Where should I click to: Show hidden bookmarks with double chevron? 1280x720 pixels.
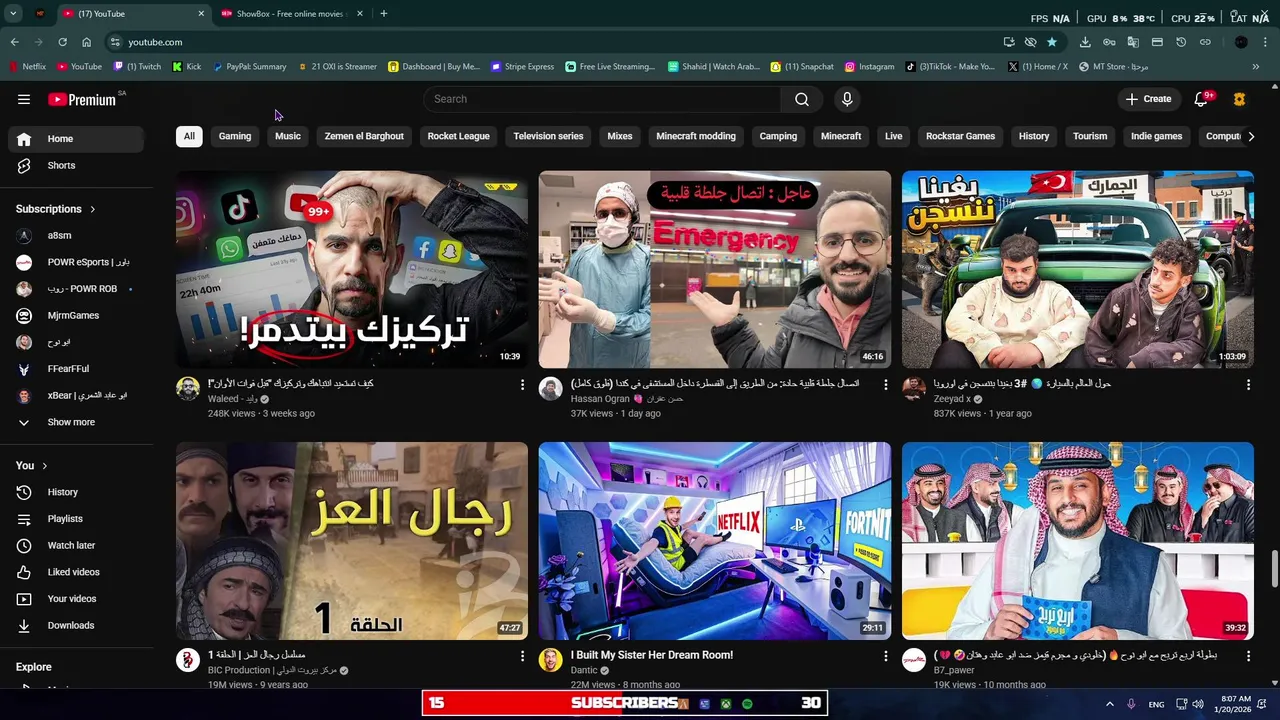click(1256, 67)
